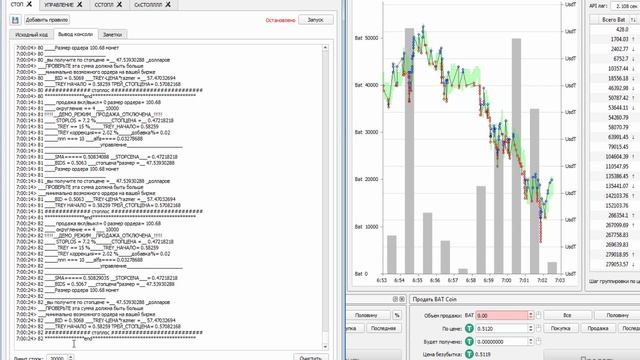
Task: Select the 79015.45 order book row
Action: click(x=615, y=147)
